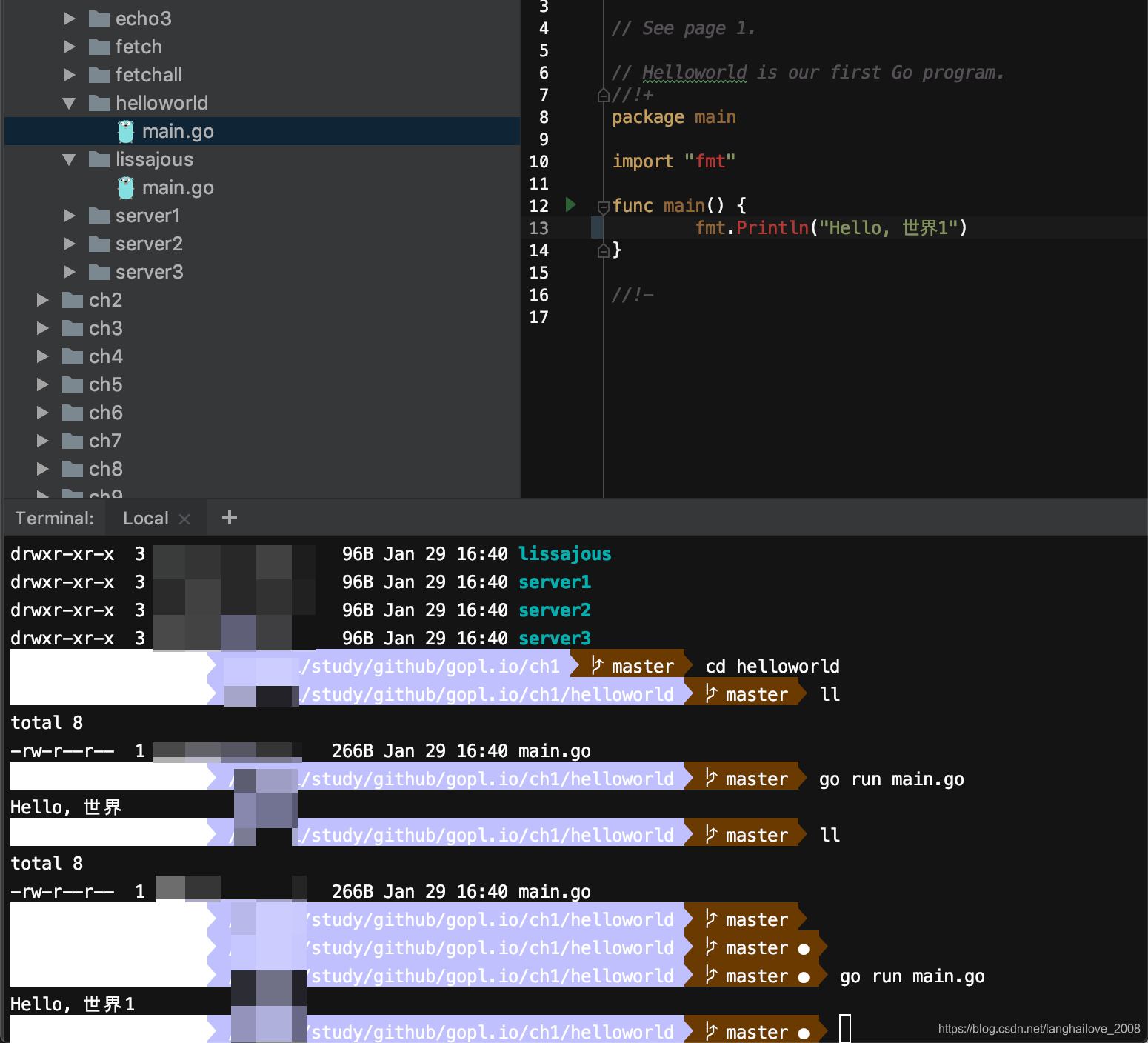The height and width of the screenshot is (1043, 1148).
Task: Click the terminal cursor at last prompt
Action: (x=845, y=1029)
